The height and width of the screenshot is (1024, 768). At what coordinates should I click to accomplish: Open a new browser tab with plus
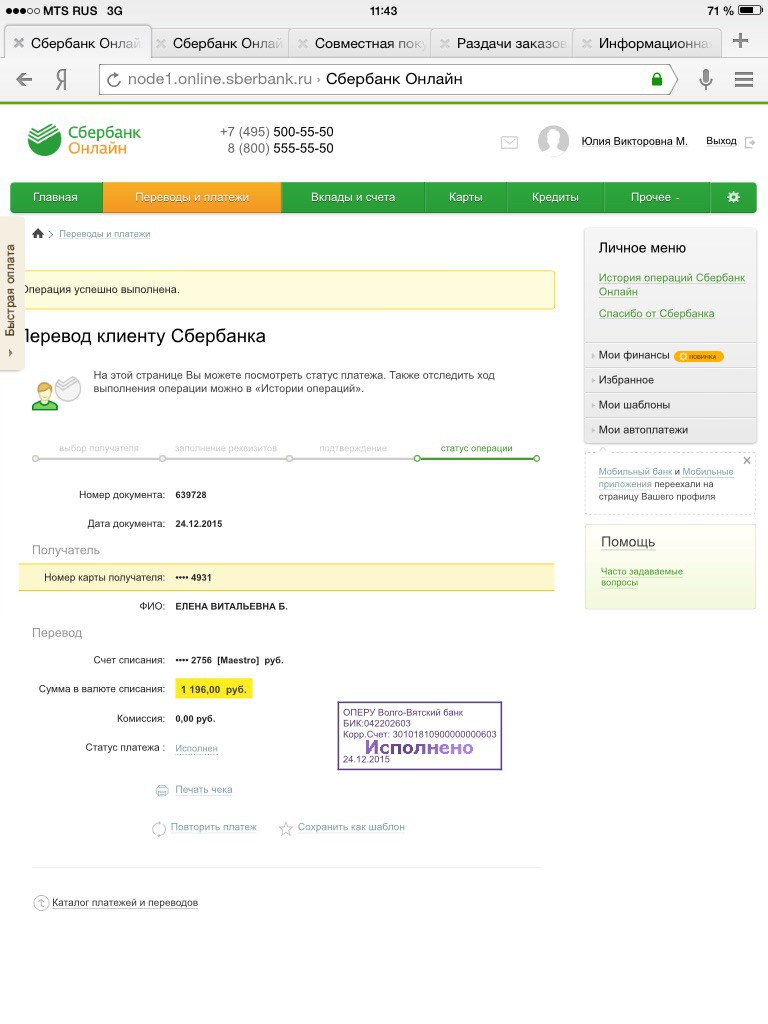pos(741,40)
